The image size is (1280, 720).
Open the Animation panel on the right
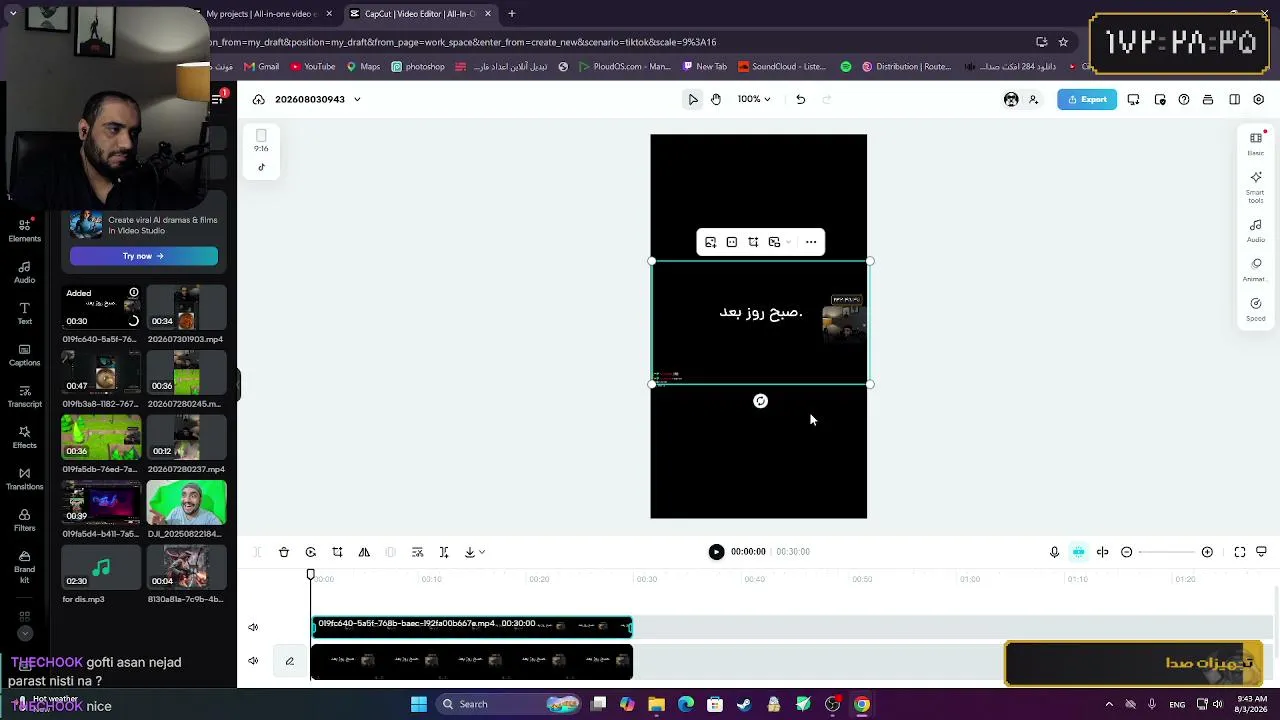point(1256,269)
